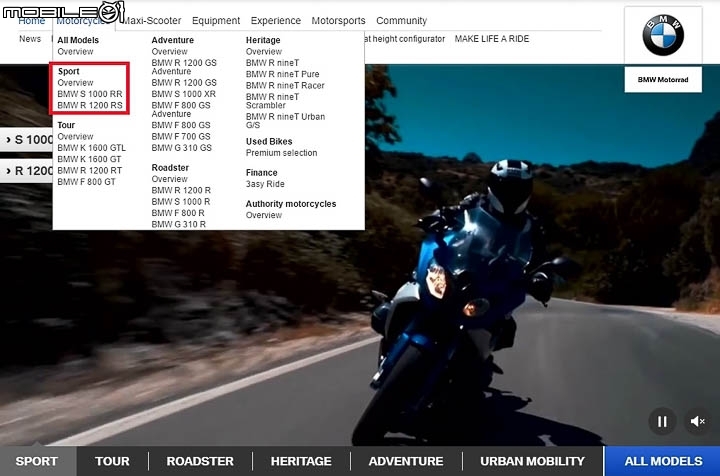Unmute the video sound
The height and width of the screenshot is (476, 720).
698,421
